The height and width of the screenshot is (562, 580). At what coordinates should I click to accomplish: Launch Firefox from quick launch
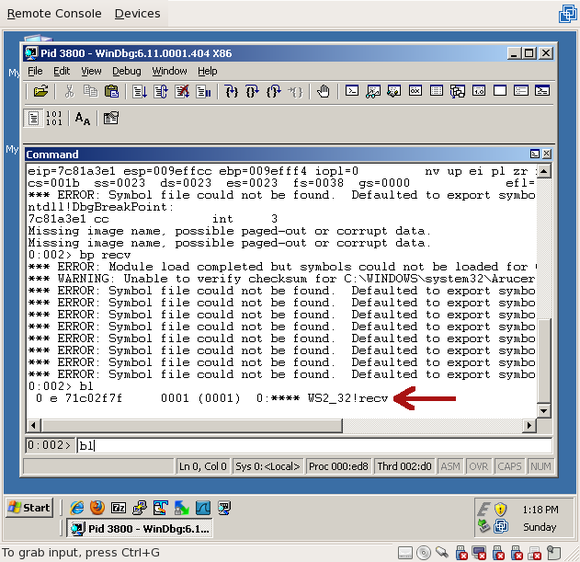97,508
